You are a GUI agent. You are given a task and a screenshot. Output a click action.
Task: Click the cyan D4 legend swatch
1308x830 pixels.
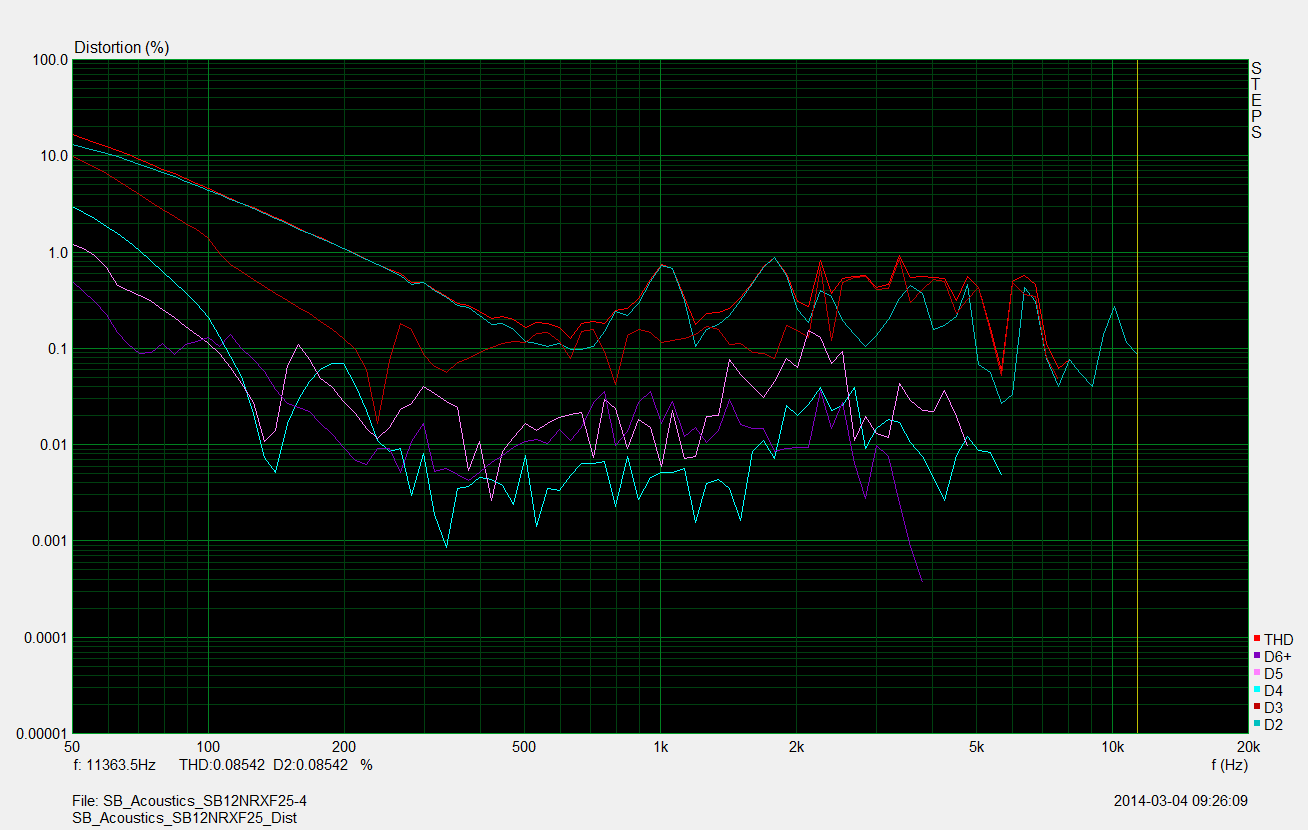click(x=1257, y=690)
